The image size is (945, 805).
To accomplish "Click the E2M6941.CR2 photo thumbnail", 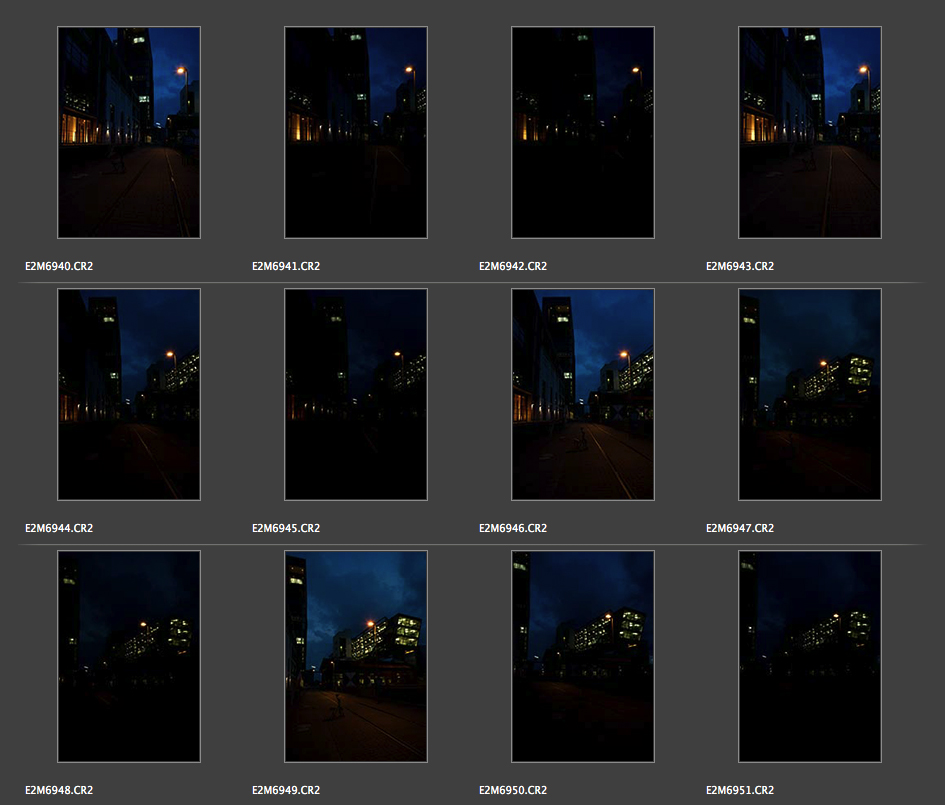I will click(x=356, y=132).
